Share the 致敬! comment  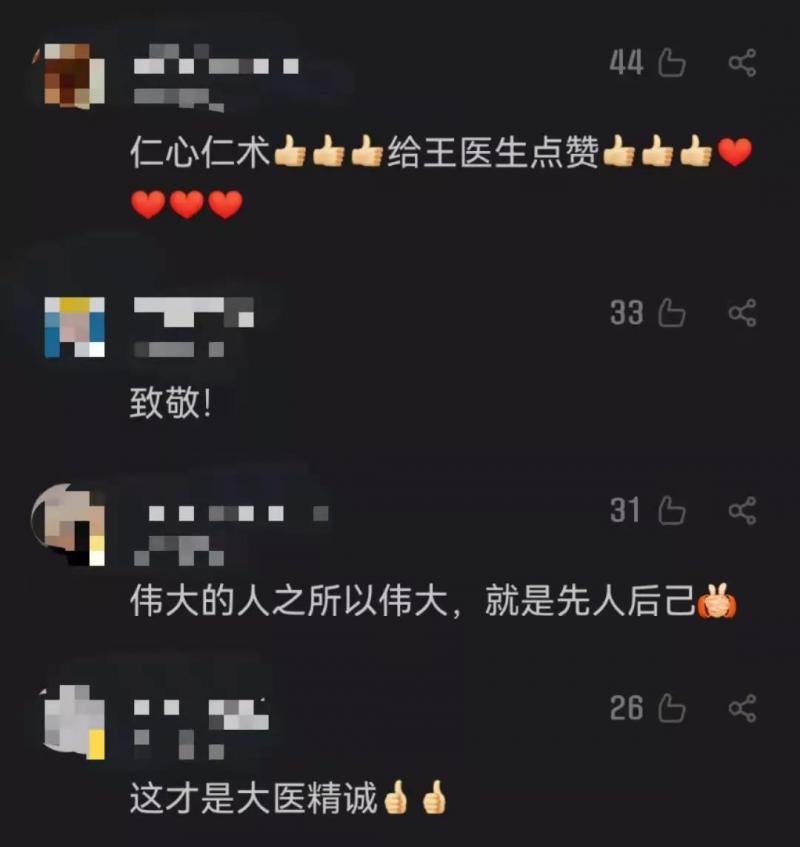[x=742, y=313]
